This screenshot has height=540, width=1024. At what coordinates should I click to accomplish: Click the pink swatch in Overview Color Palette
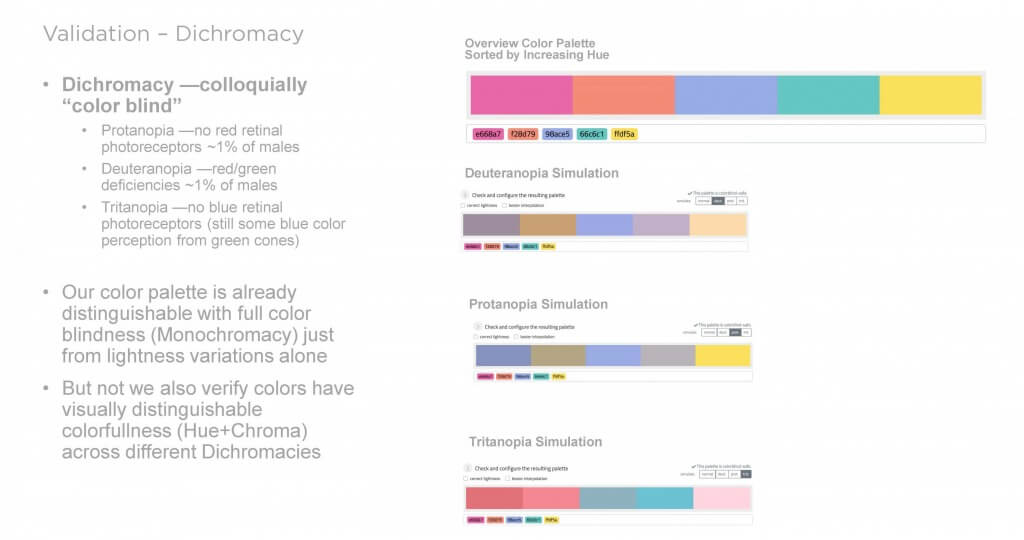click(x=522, y=95)
